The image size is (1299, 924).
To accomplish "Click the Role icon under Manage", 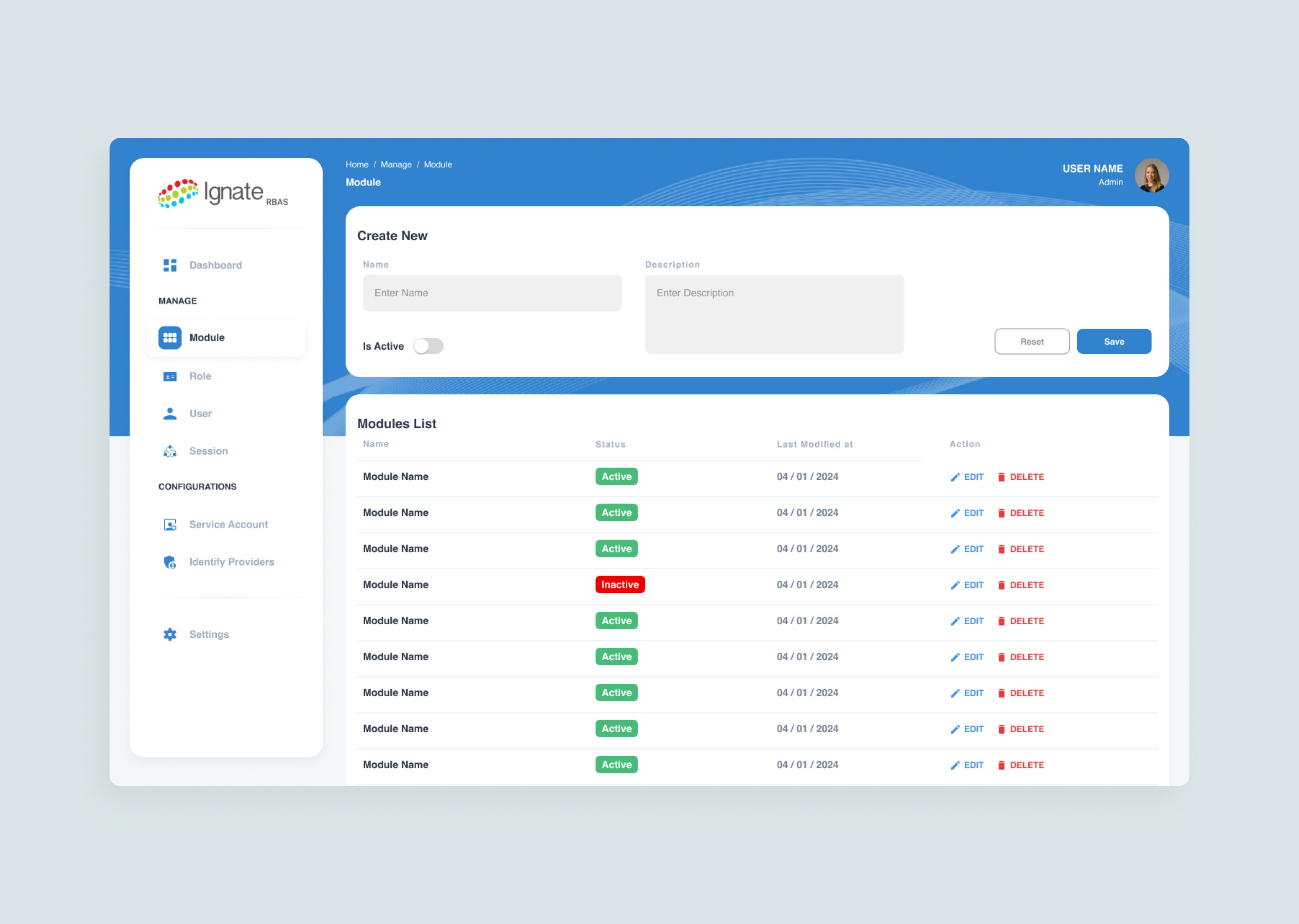I will coord(169,376).
